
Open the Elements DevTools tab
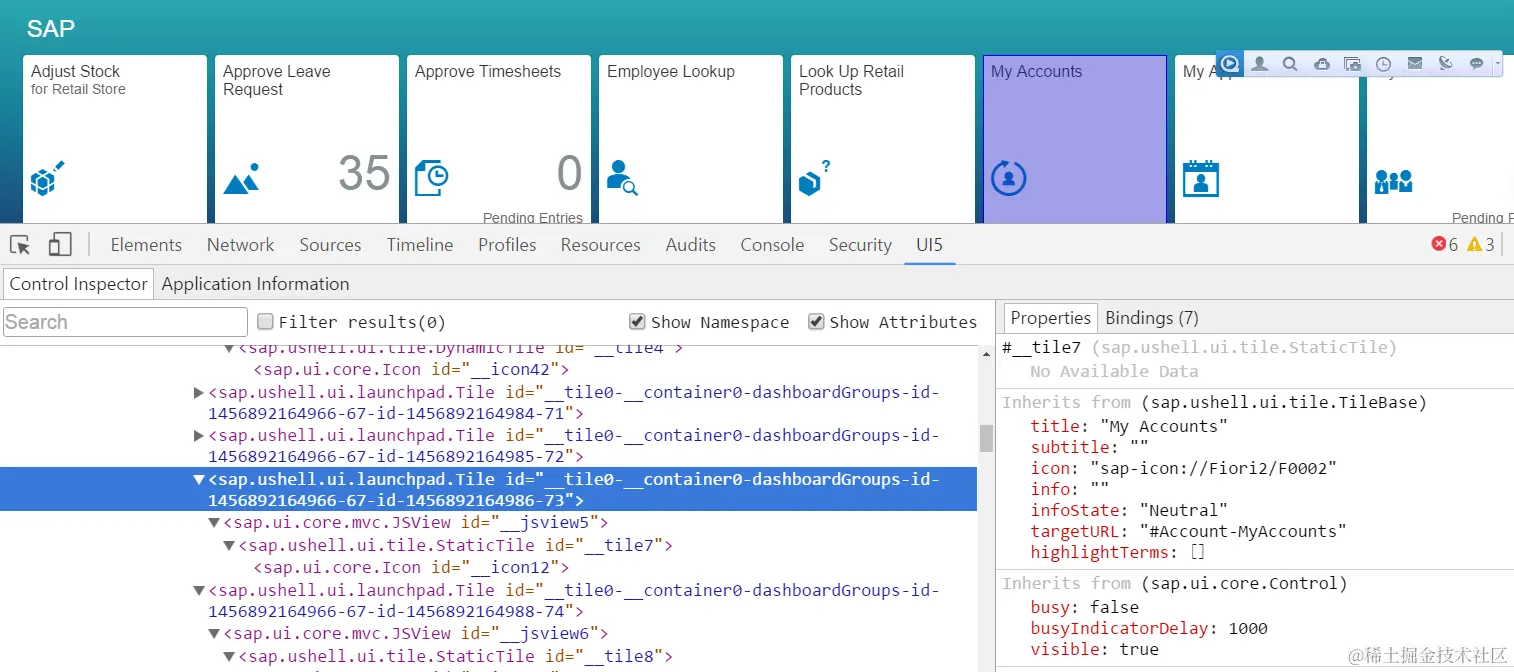coord(146,245)
